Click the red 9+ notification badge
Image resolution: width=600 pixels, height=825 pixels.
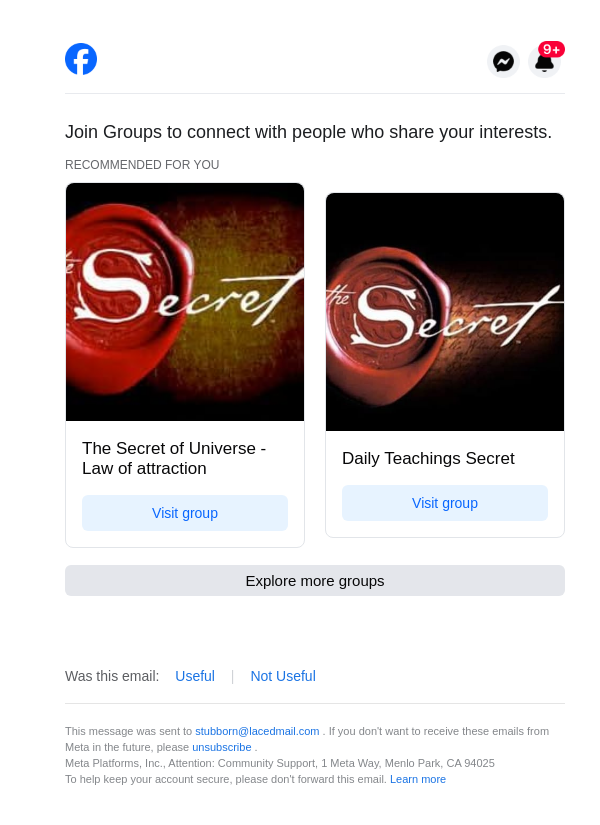tap(551, 49)
